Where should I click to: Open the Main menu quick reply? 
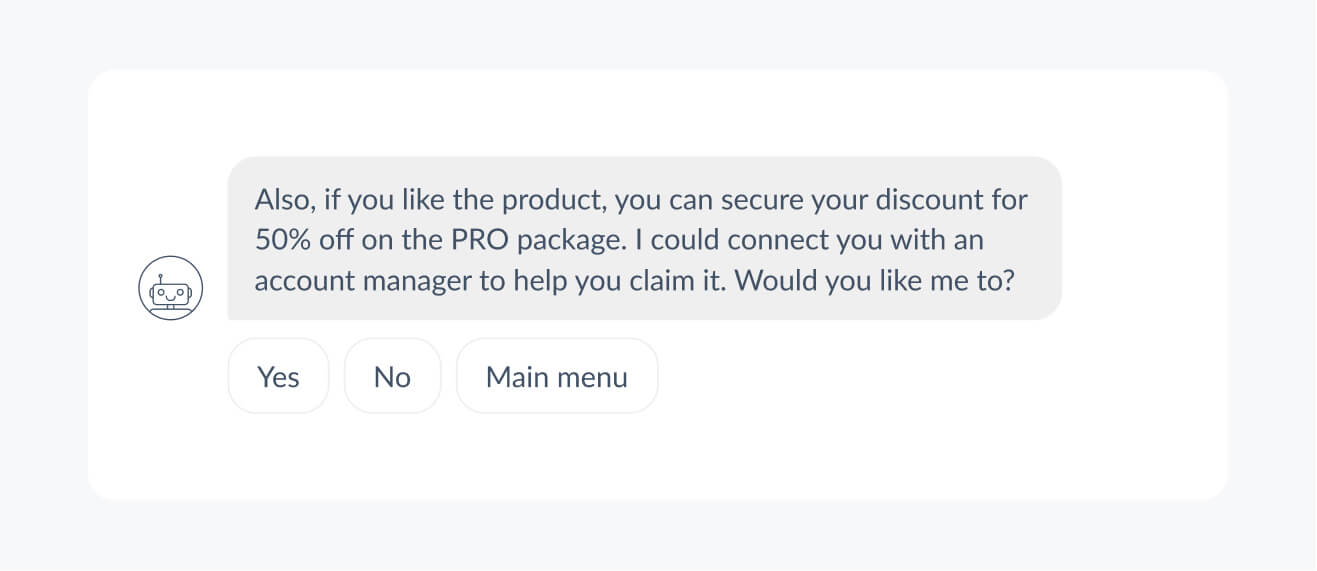(x=557, y=376)
